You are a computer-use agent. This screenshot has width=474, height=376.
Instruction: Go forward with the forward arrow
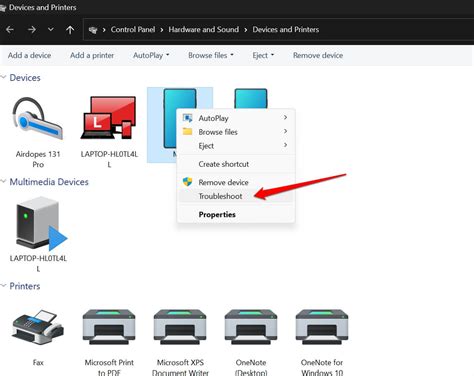32,30
